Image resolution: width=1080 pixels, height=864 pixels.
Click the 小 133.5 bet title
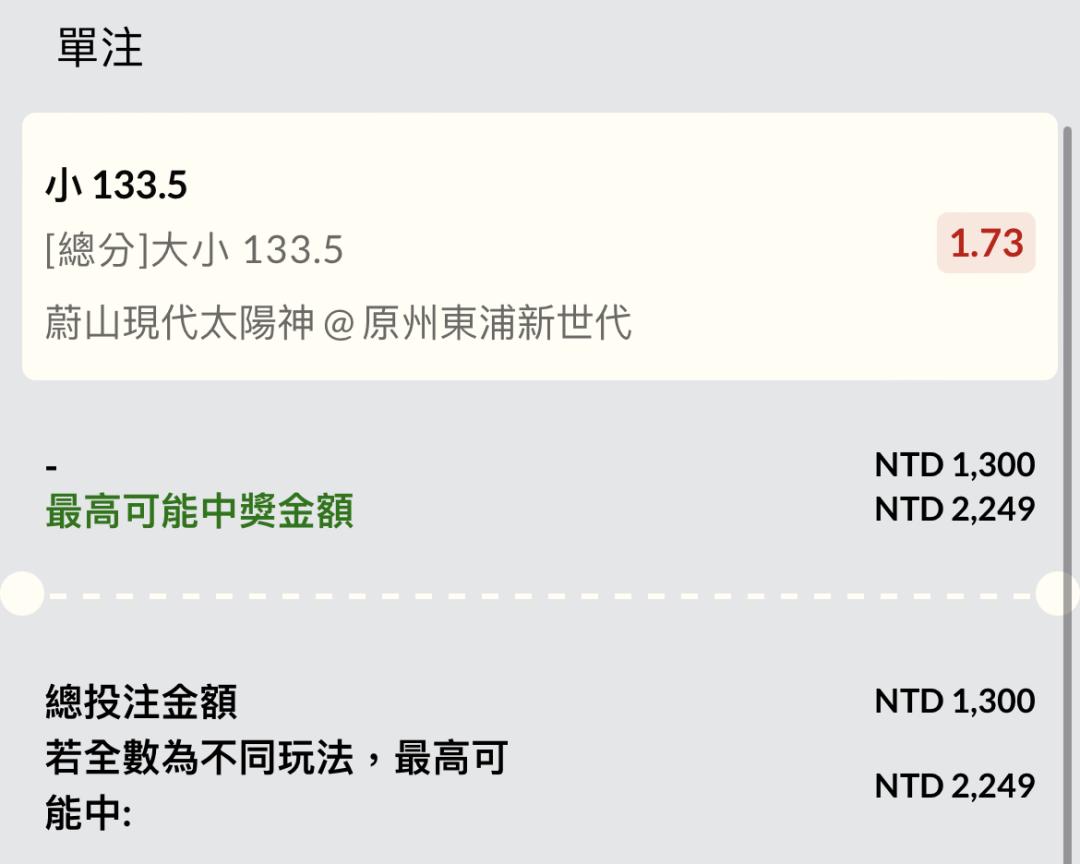click(116, 185)
